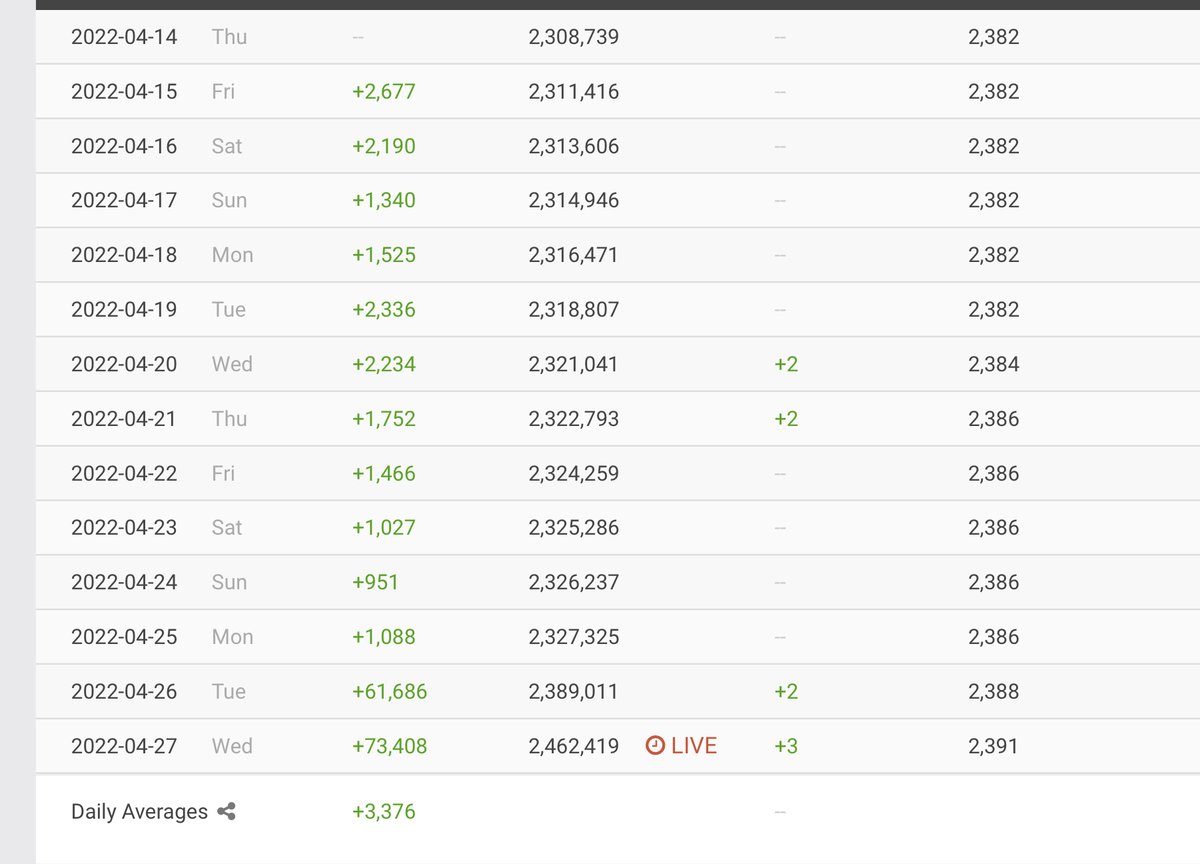Click Wed in the 2022-04-27 row
1200x864 pixels.
pos(232,746)
